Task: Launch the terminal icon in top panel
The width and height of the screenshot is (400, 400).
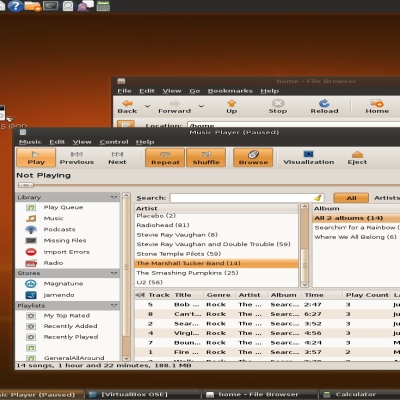Action: (51, 6)
